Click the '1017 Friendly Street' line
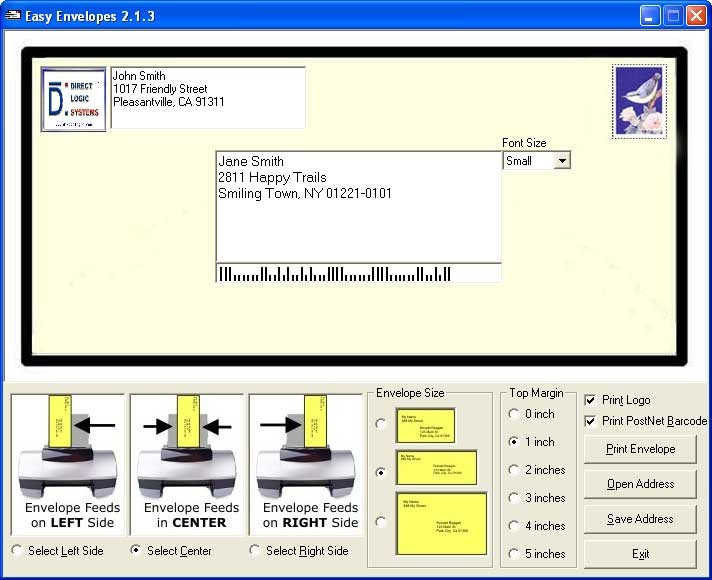712x580 pixels. [x=160, y=89]
